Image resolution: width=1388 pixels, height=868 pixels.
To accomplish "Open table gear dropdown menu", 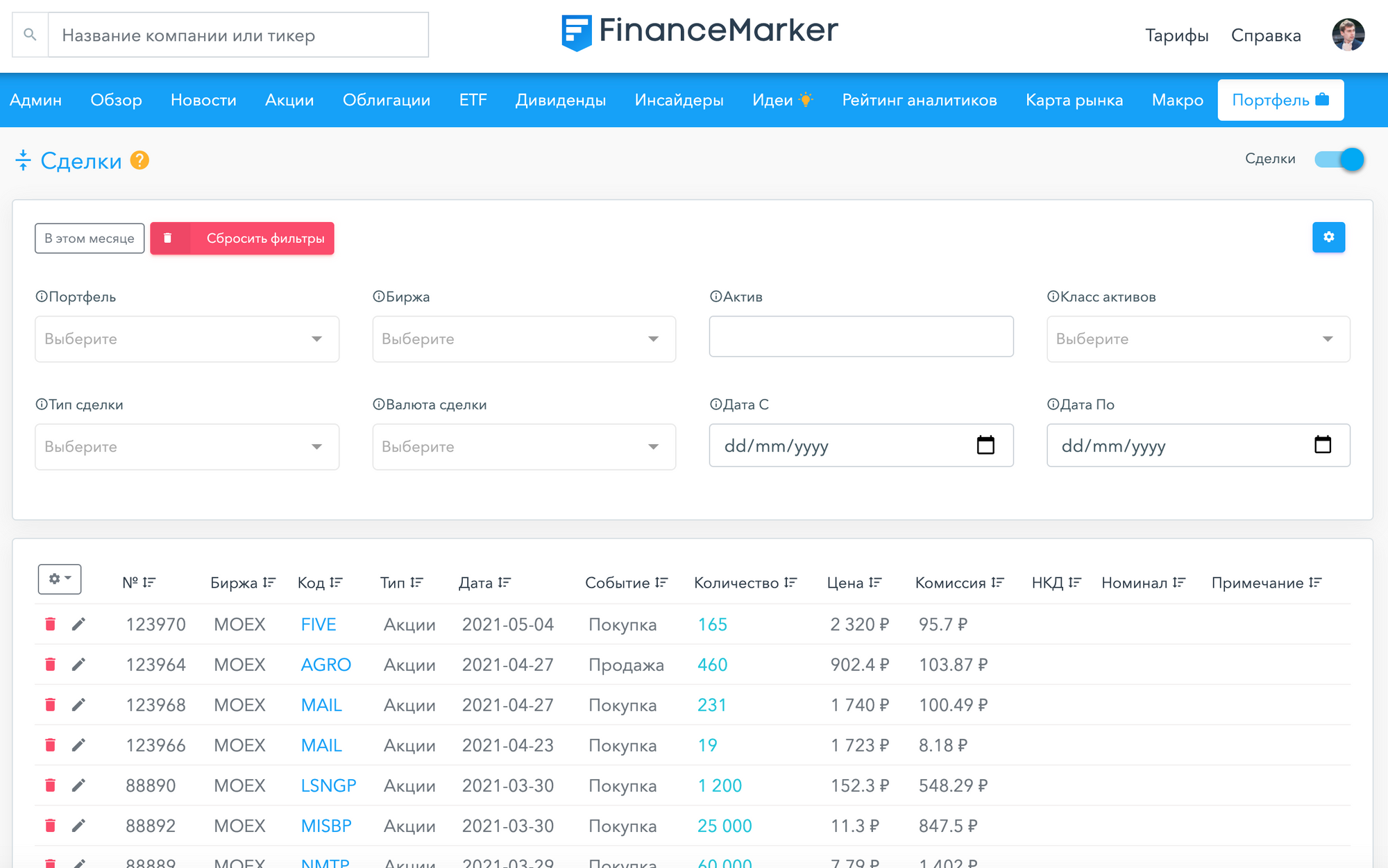I will (x=60, y=579).
